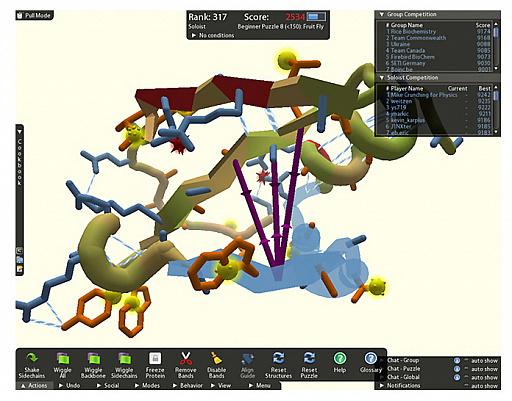Activate the Wiggle Sidechains tool
The width and height of the screenshot is (512, 401).
(124, 359)
